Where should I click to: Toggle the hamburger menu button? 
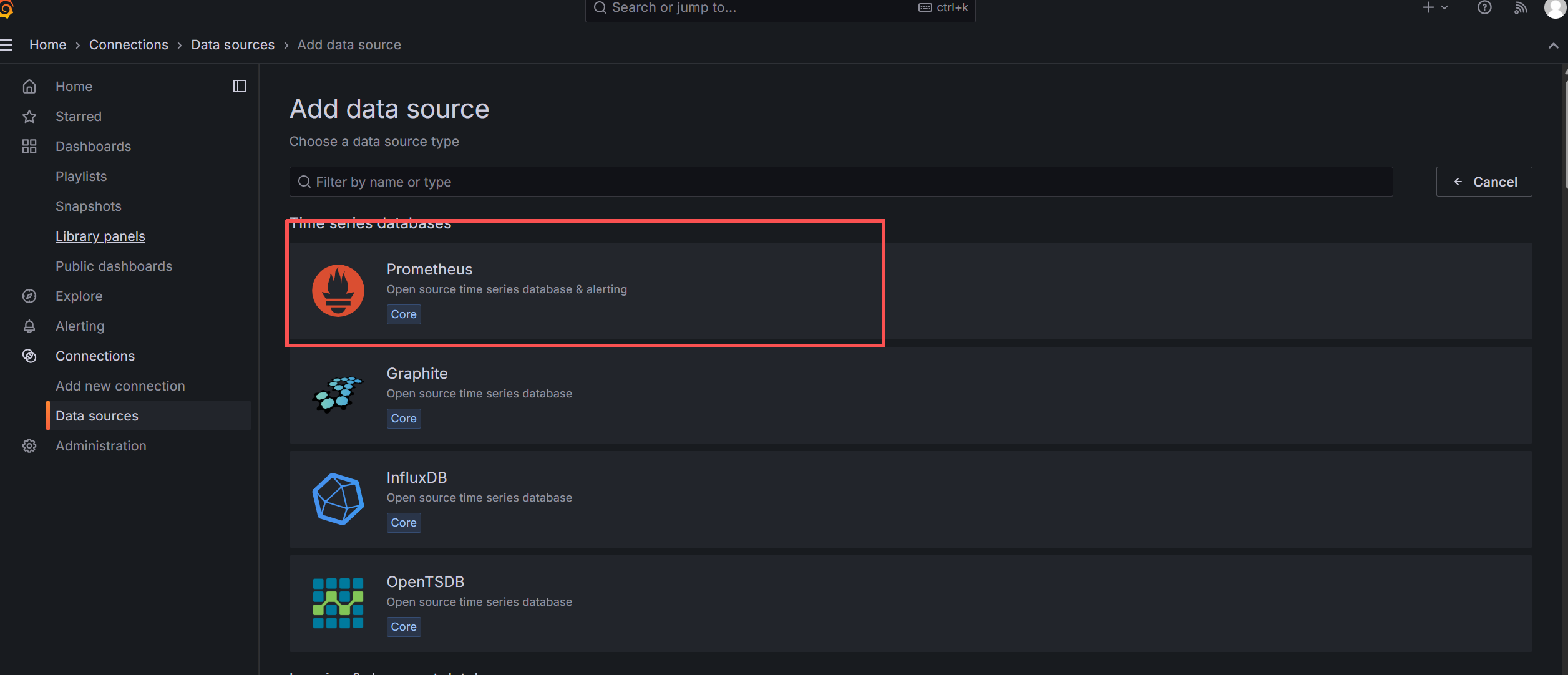pos(7,45)
